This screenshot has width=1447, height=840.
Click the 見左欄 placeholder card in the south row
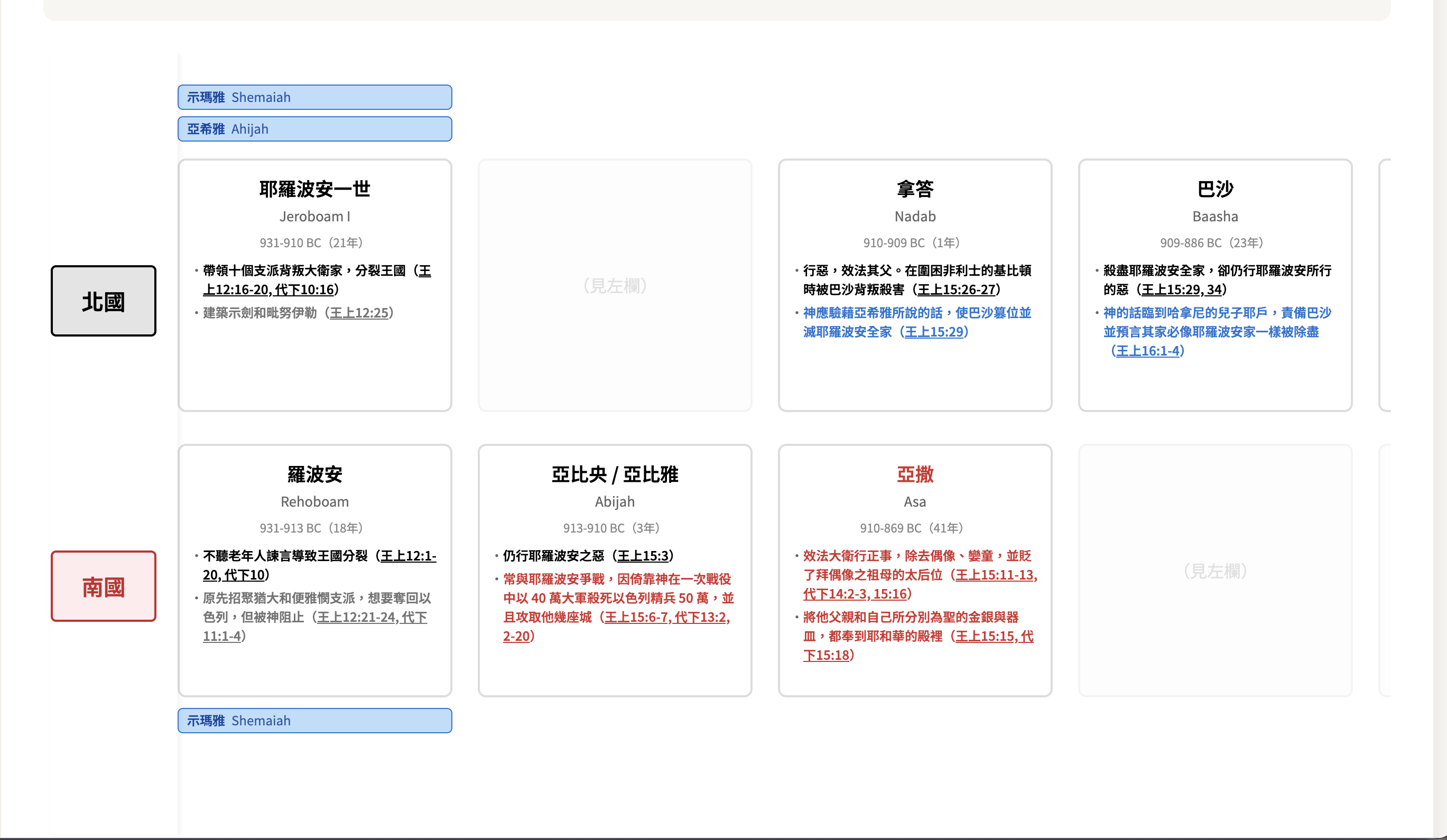[x=1215, y=571]
